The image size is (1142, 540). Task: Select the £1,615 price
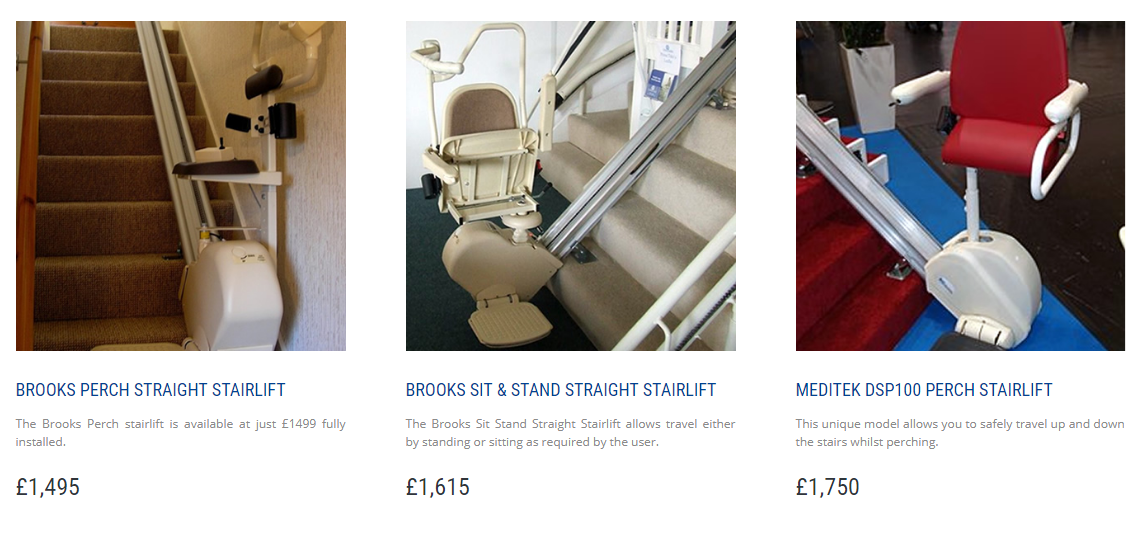tap(438, 487)
